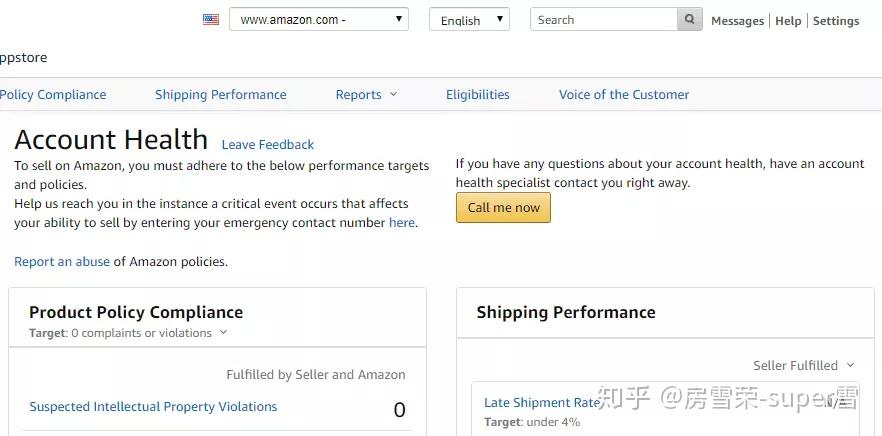Open Suspected Intellectual Property Violations link
The height and width of the screenshot is (436, 882).
[x=153, y=407]
